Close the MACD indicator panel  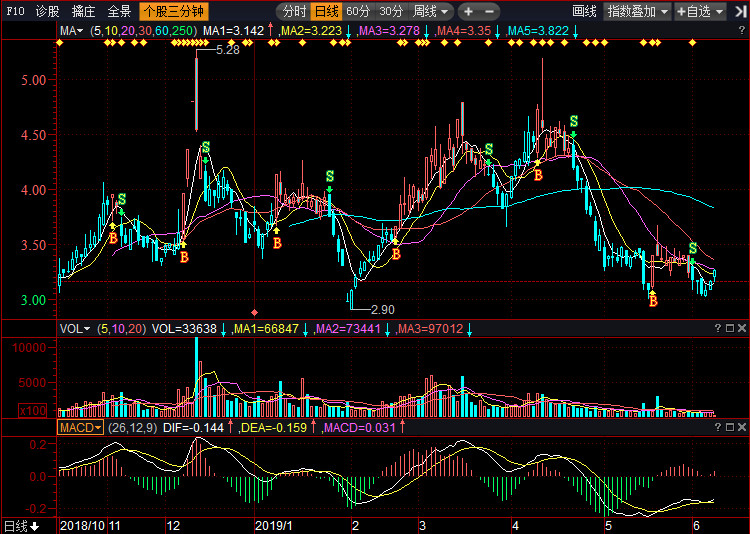[x=742, y=427]
